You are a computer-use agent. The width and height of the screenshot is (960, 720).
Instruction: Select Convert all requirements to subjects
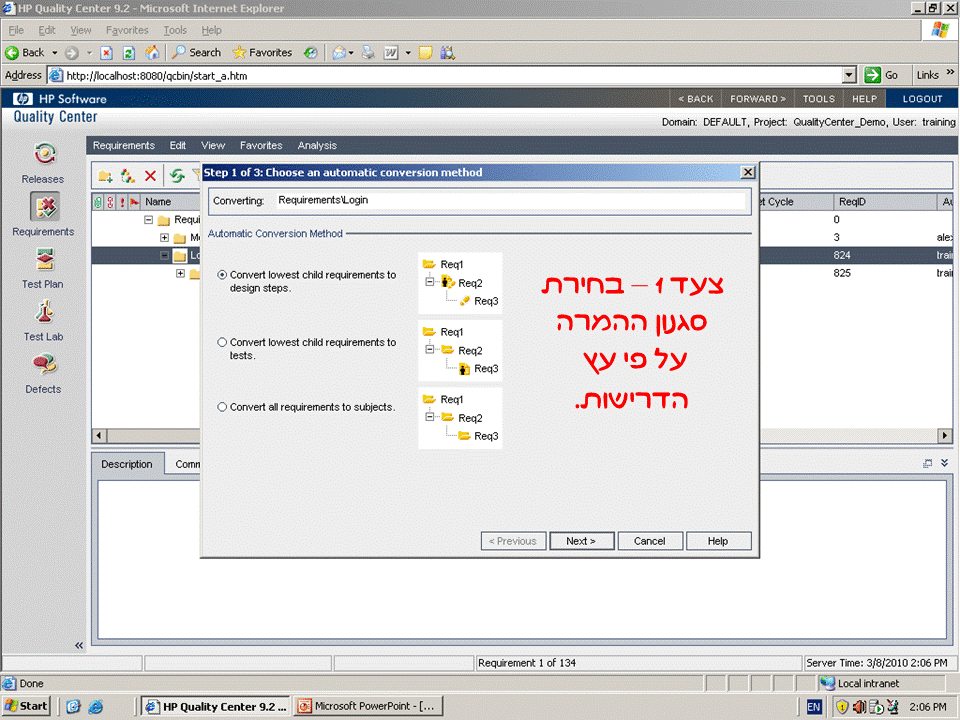click(222, 407)
